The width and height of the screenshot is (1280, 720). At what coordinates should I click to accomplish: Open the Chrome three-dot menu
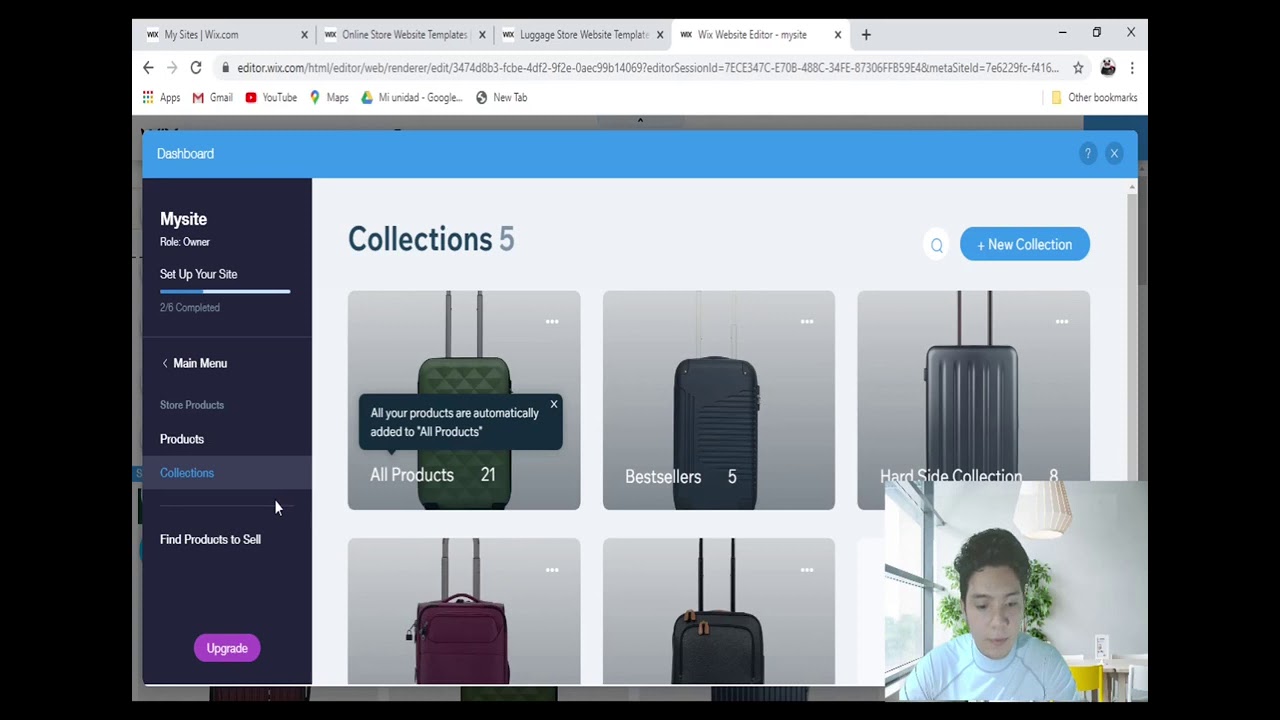click(x=1132, y=68)
